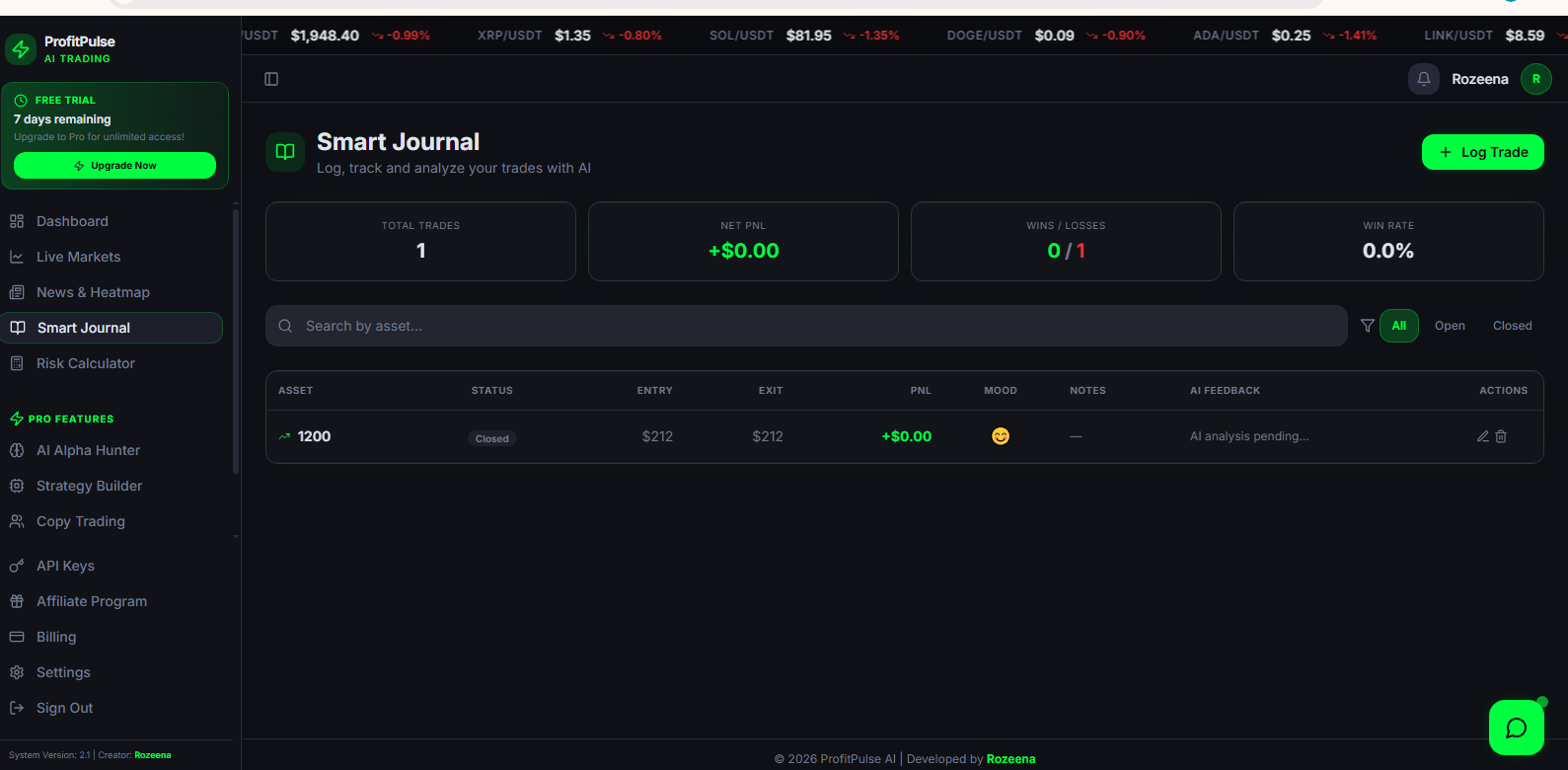The width and height of the screenshot is (1568, 770).
Task: Click the upward trend arrow beside 1200
Action: pos(285,436)
